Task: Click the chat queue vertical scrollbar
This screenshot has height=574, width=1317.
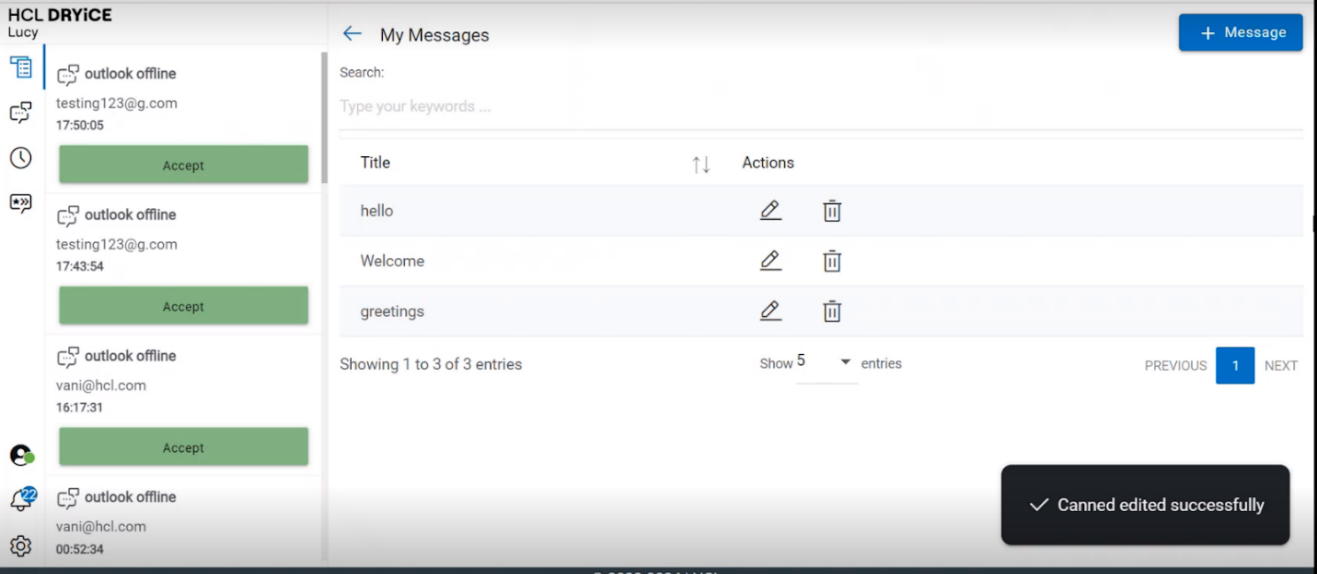Action: click(x=323, y=116)
